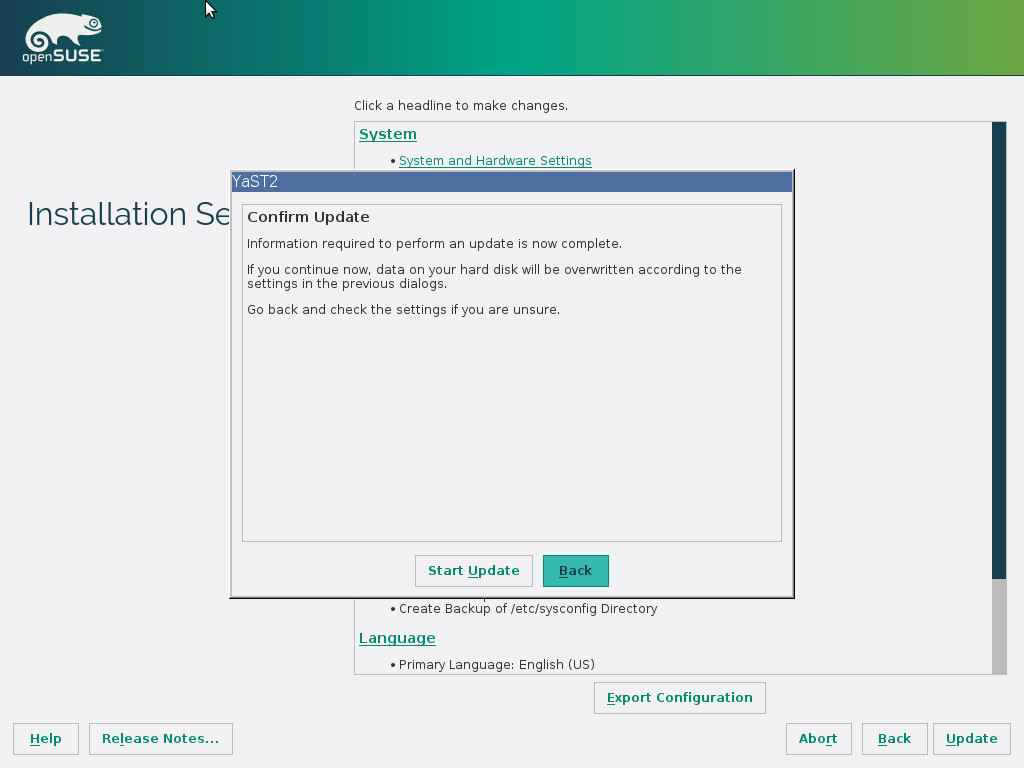1024x768 pixels.
Task: Click the light scrollbar track below the thumb
Action: coord(999,625)
